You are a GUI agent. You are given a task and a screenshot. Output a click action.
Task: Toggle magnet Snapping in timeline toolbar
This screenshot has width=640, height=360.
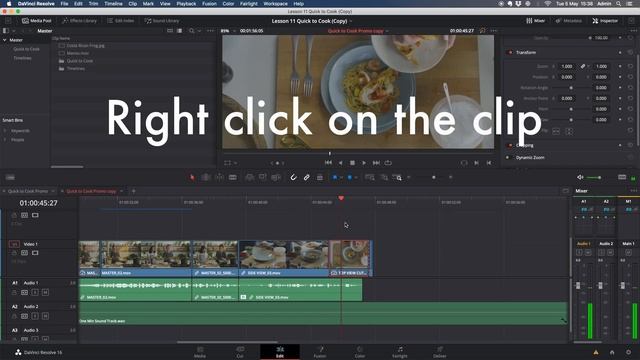click(x=293, y=177)
